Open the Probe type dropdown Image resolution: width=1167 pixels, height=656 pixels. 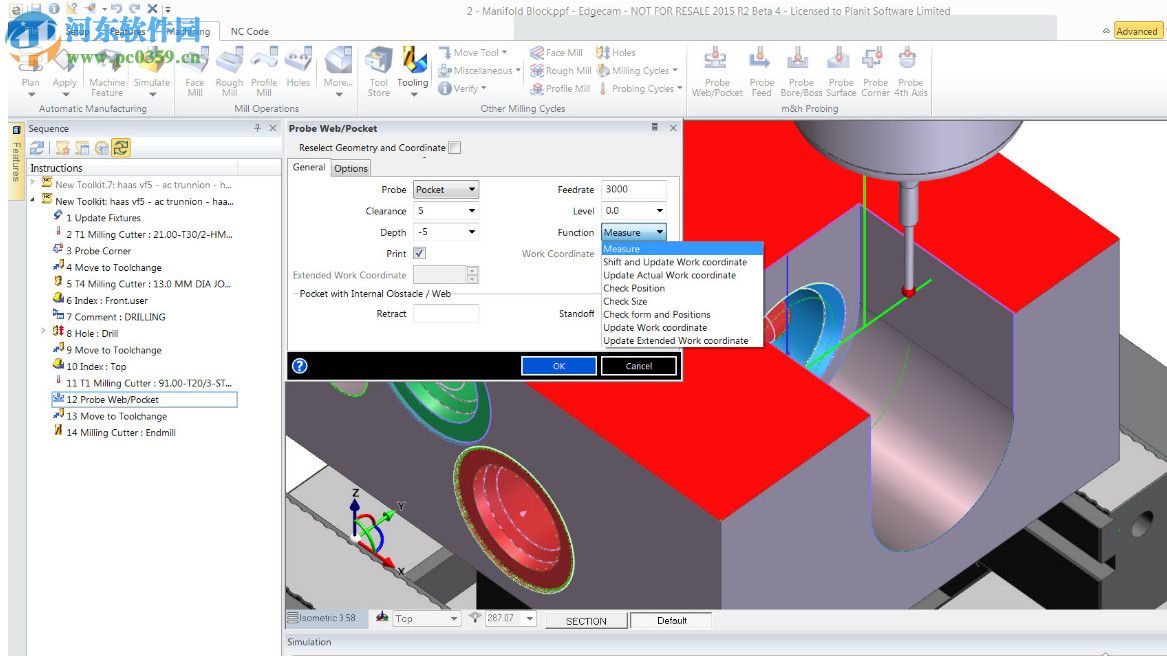pyautogui.click(x=471, y=190)
